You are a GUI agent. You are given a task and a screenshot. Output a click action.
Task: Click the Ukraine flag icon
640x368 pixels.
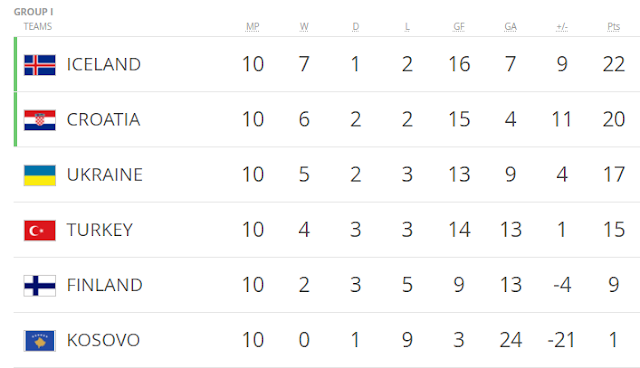click(40, 175)
